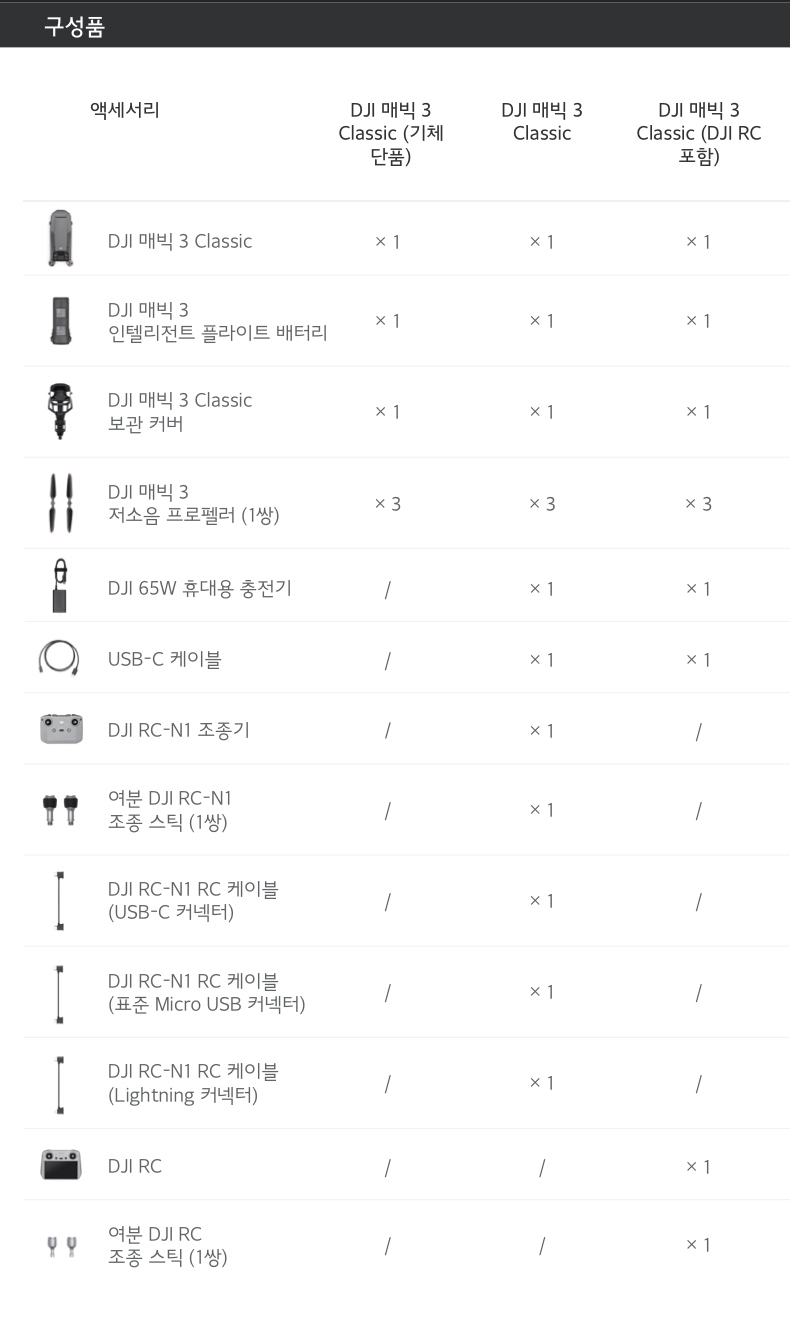Click the USB-C cable icon
The image size is (790, 1330).
(x=60, y=659)
